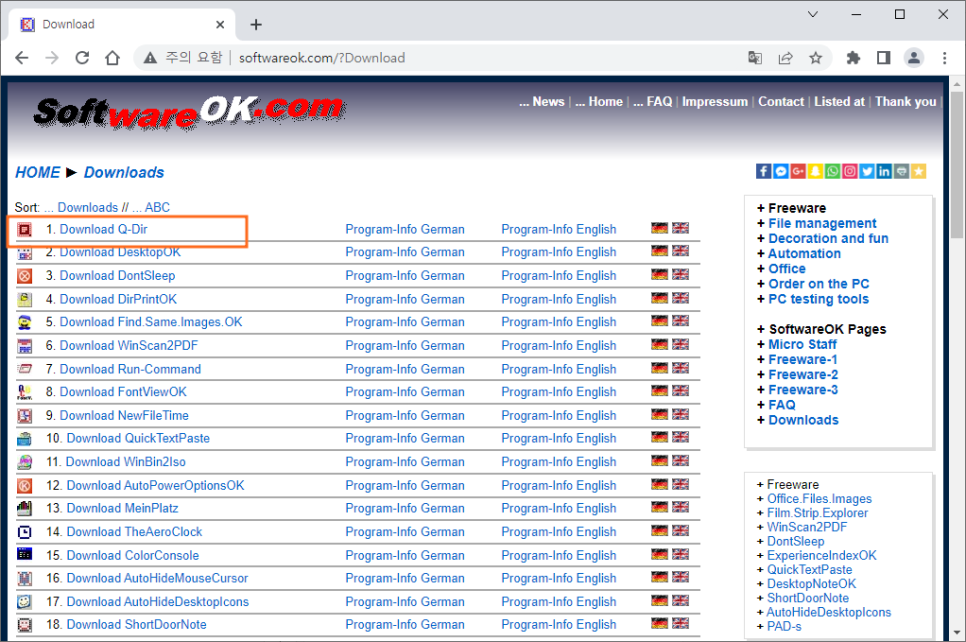
Task: Click the Google Plus share icon
Action: pyautogui.click(x=798, y=171)
